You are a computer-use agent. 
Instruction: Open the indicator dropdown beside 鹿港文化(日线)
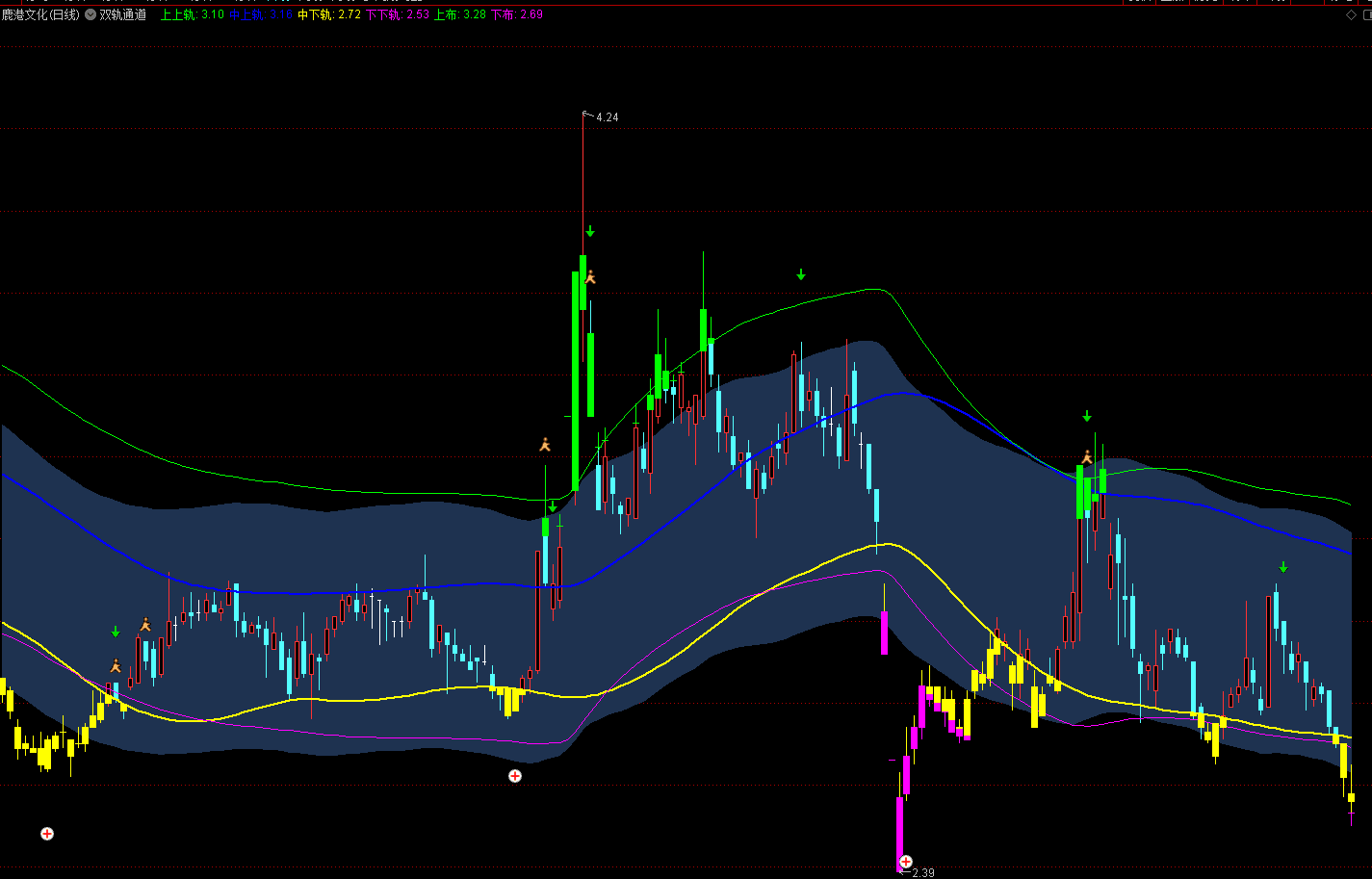91,14
